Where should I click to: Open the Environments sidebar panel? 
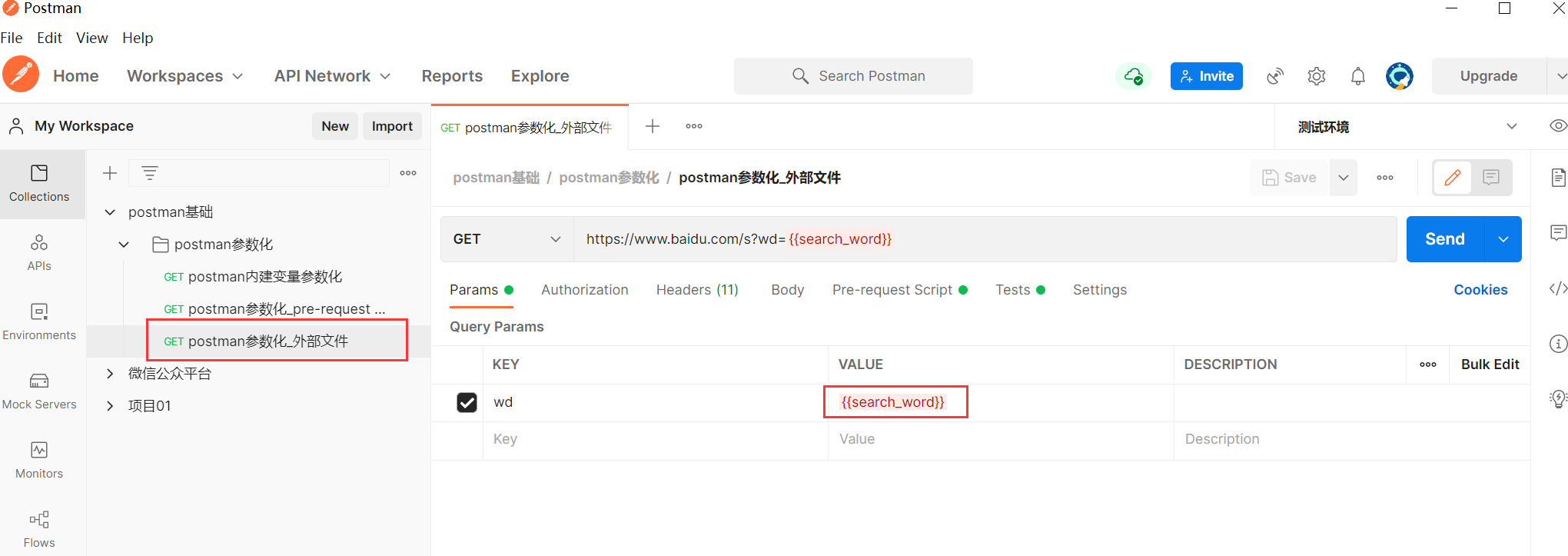pos(39,321)
